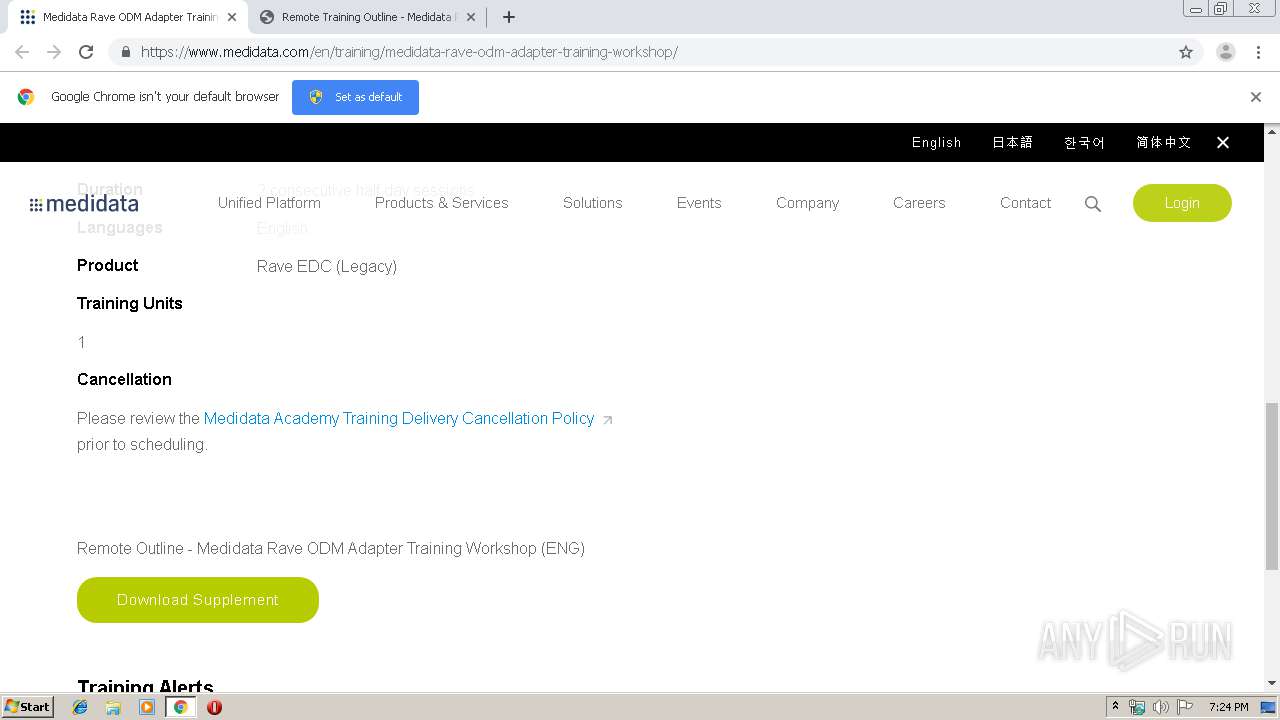Screen dimensions: 1280x720
Task: Switch site language to Korean 한국어
Action: point(1084,143)
